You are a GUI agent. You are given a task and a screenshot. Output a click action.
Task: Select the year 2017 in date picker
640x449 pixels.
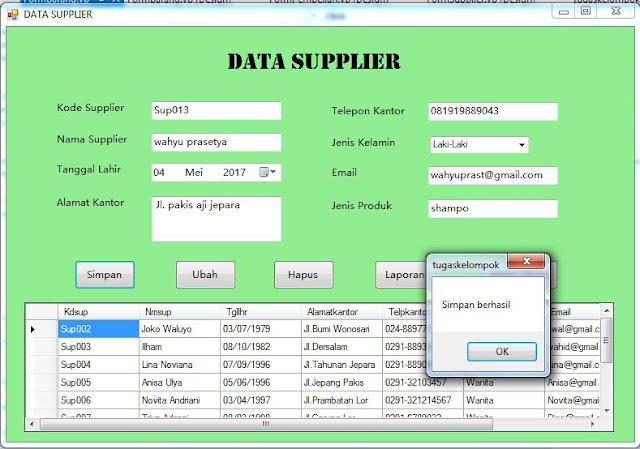234,173
